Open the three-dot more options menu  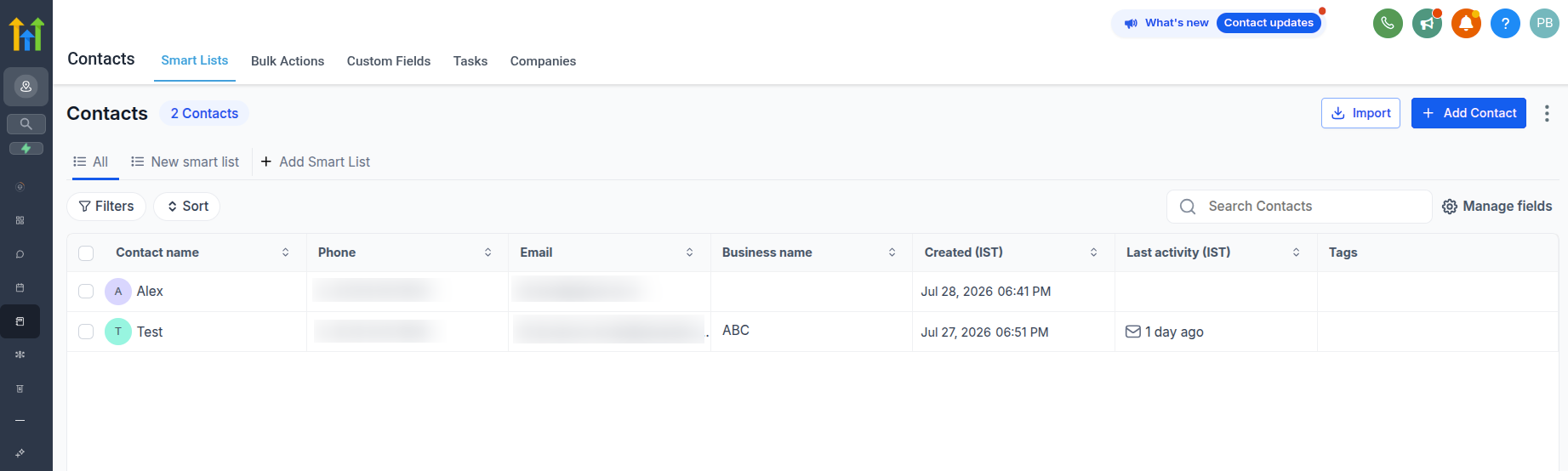(1547, 113)
